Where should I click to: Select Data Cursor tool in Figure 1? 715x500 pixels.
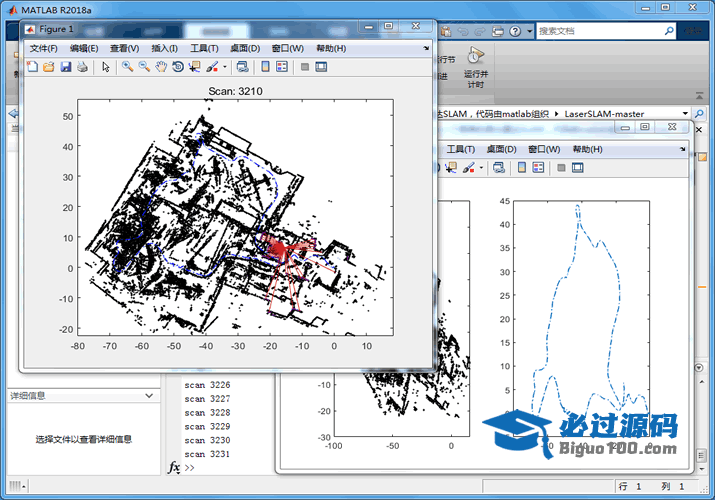195,67
